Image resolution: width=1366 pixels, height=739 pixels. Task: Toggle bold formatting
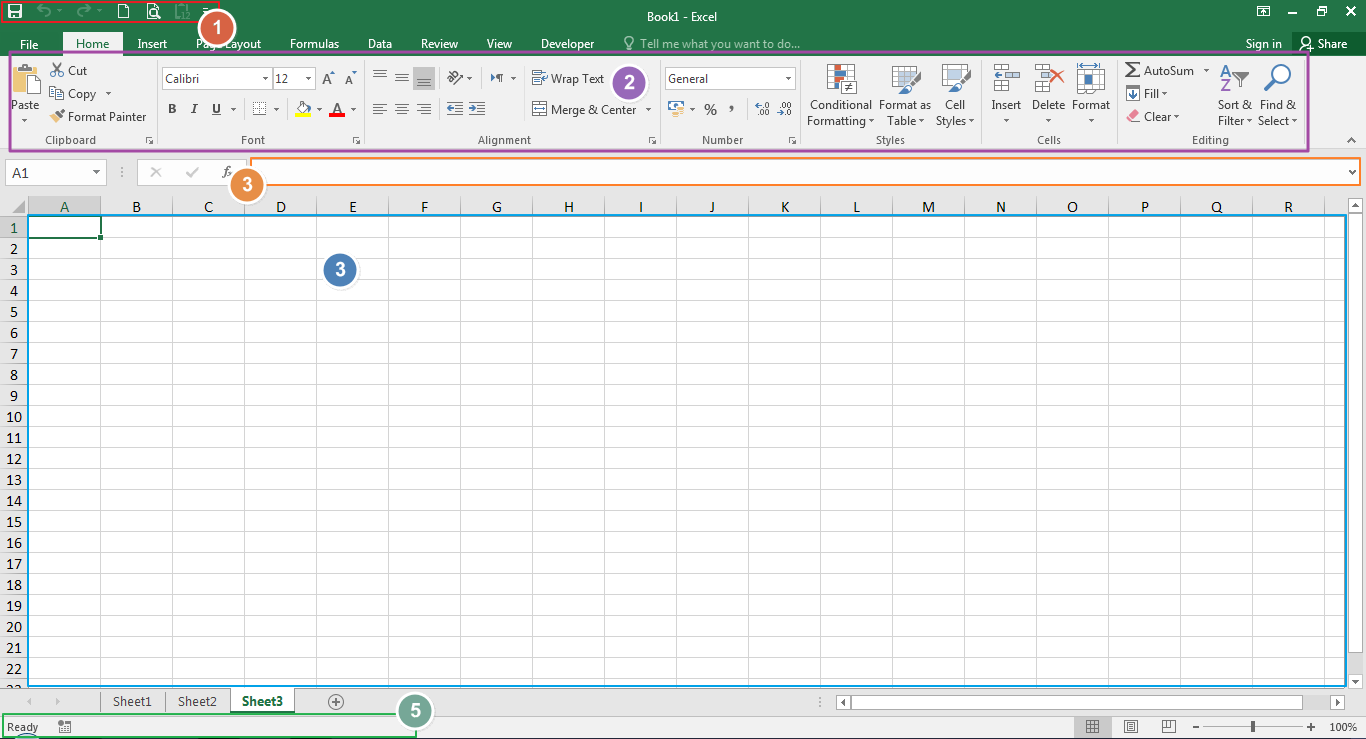pos(172,109)
